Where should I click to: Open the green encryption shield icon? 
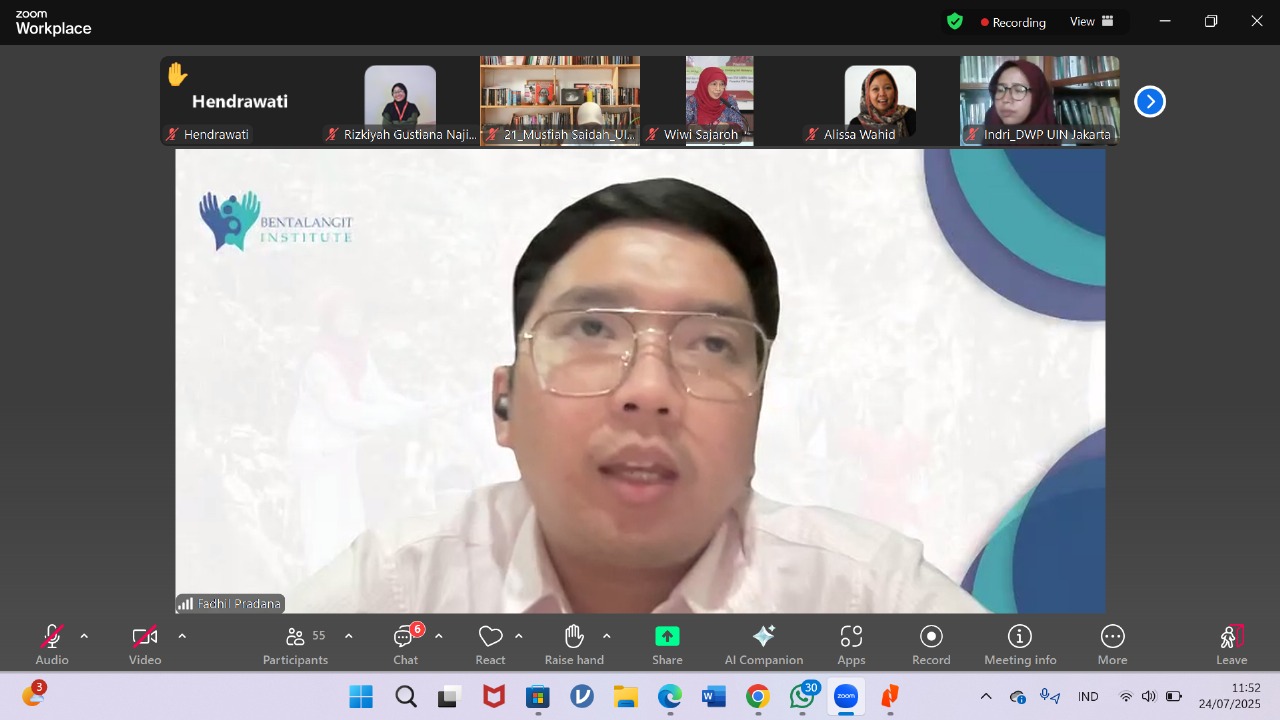[x=955, y=21]
